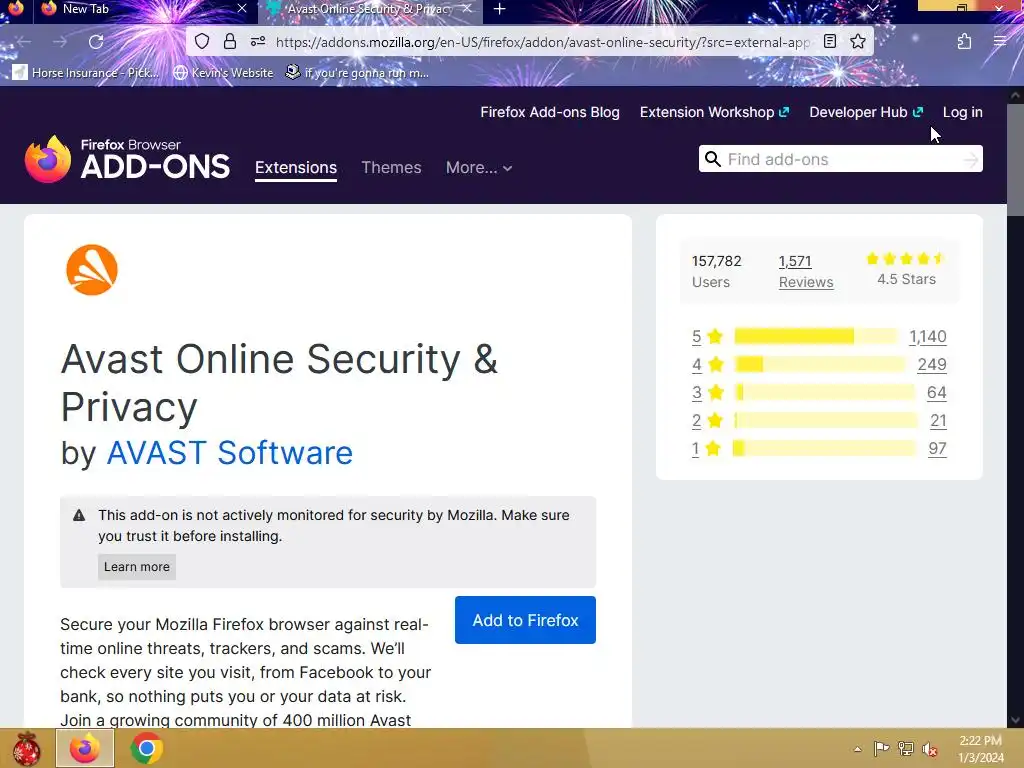Open Firefox Add-ons Blog link
The height and width of the screenshot is (768, 1024).
pyautogui.click(x=550, y=112)
